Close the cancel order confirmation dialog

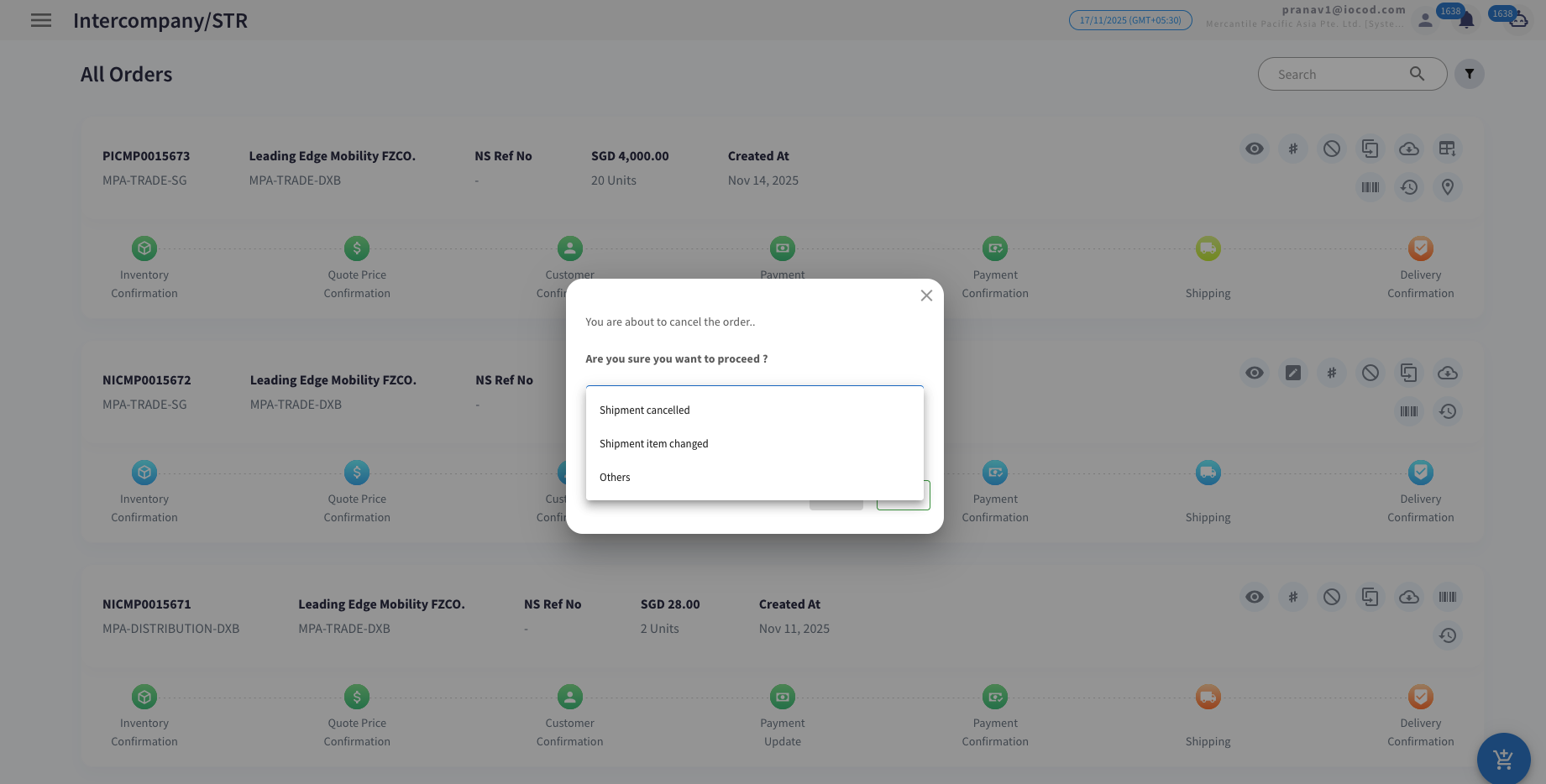click(x=926, y=295)
